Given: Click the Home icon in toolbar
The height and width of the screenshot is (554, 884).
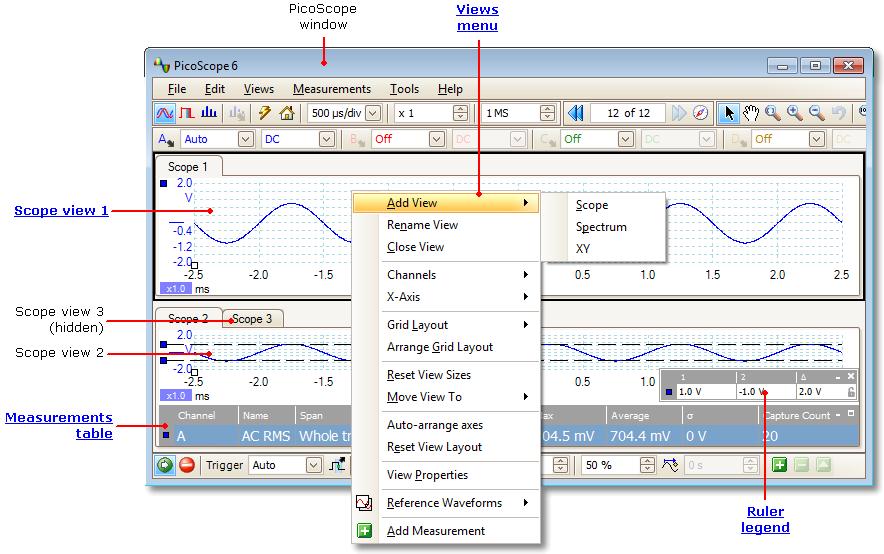Looking at the screenshot, I should click(287, 113).
